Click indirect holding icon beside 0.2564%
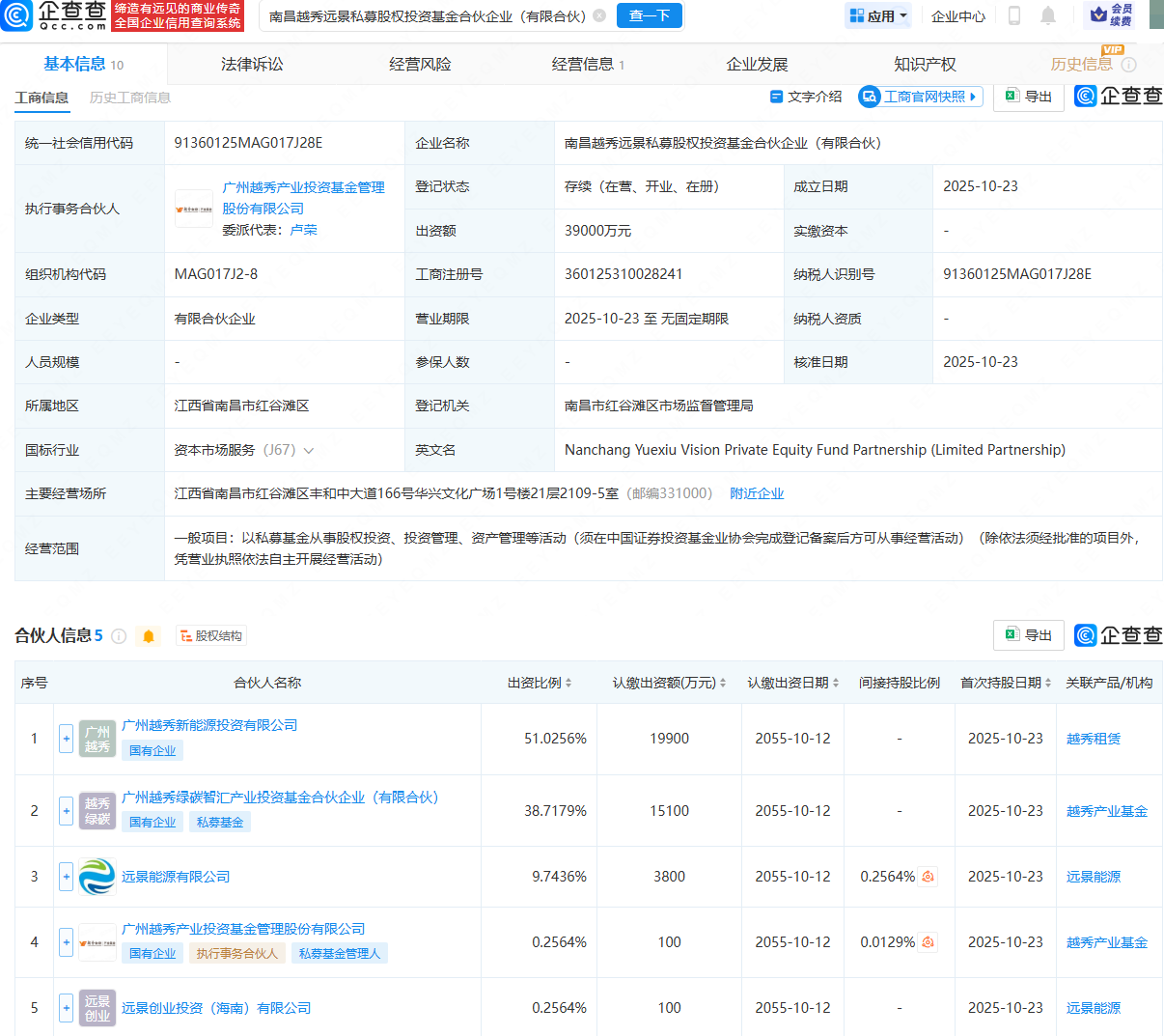Viewport: 1164px width, 1036px height. coord(928,877)
